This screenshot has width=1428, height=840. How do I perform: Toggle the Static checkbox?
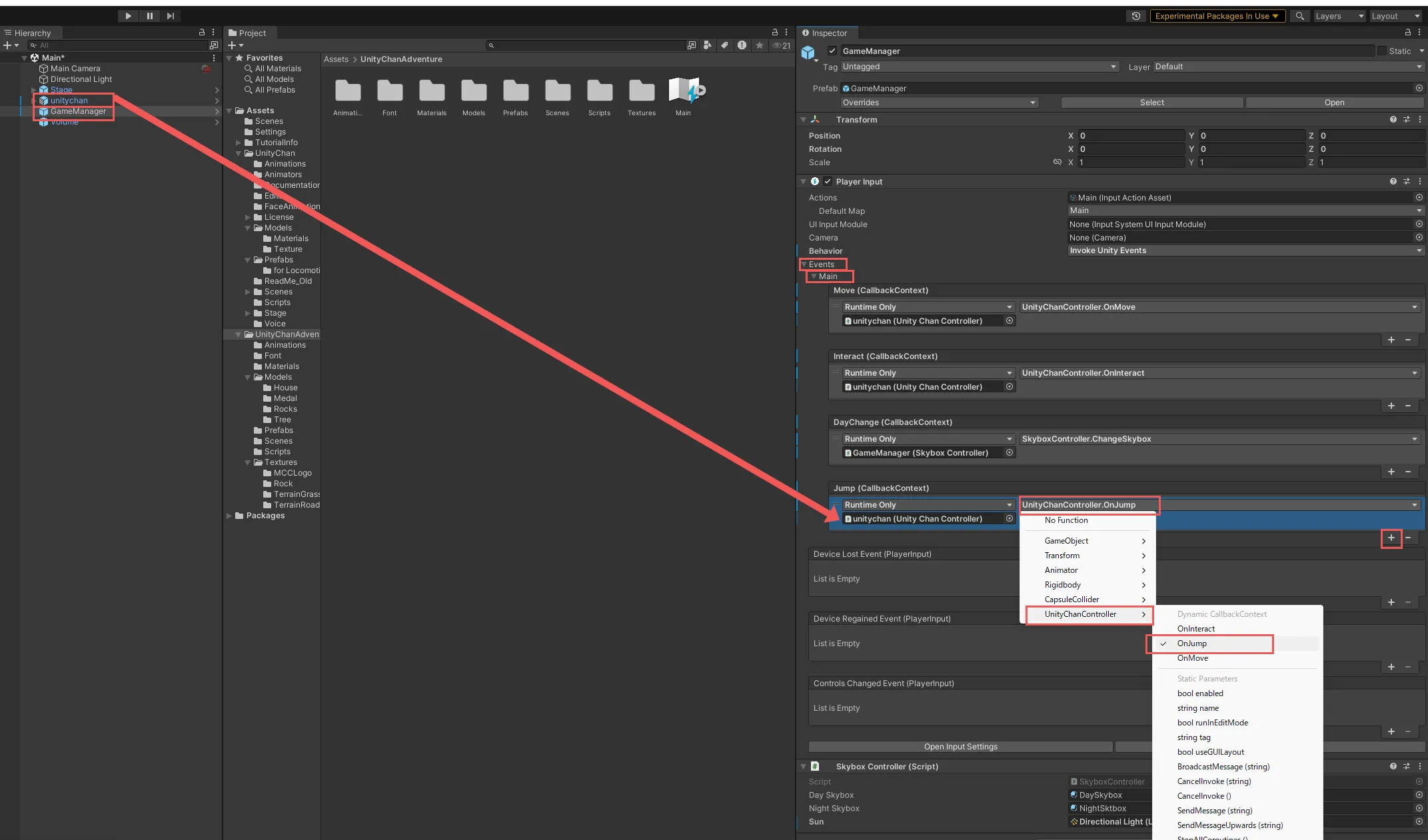tap(1381, 51)
